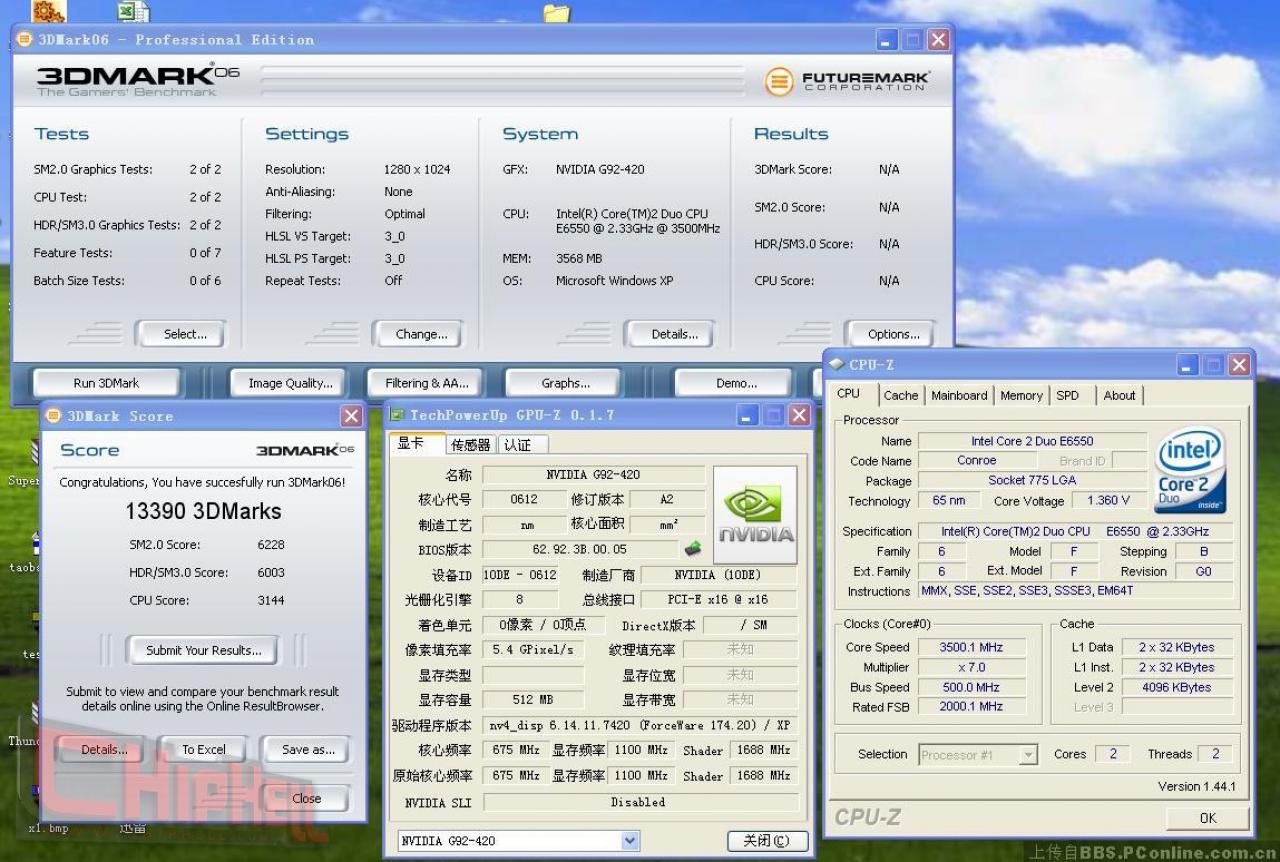Minimize the GPU-Z window
Image resolution: width=1280 pixels, height=862 pixels.
pyautogui.click(x=748, y=414)
